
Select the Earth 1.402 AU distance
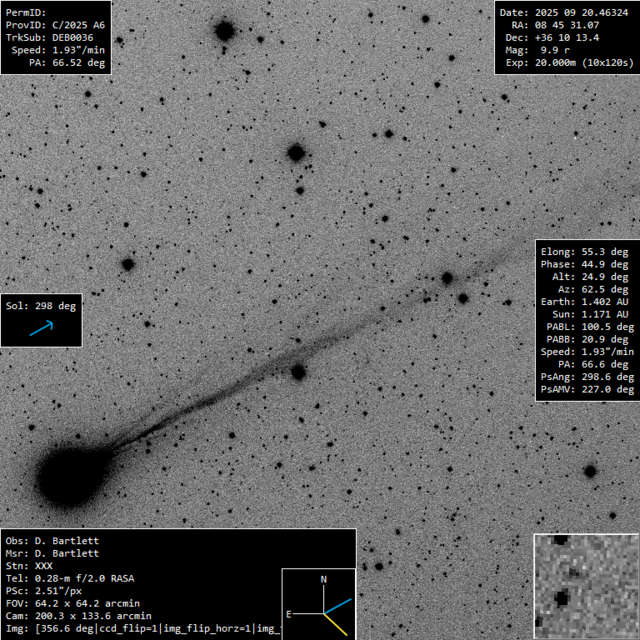(x=586, y=301)
